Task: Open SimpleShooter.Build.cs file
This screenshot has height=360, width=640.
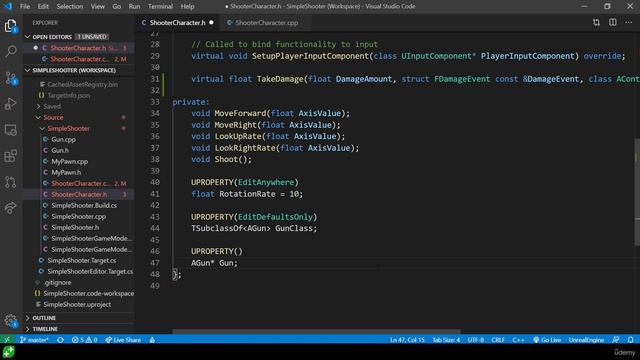Action: pos(84,205)
